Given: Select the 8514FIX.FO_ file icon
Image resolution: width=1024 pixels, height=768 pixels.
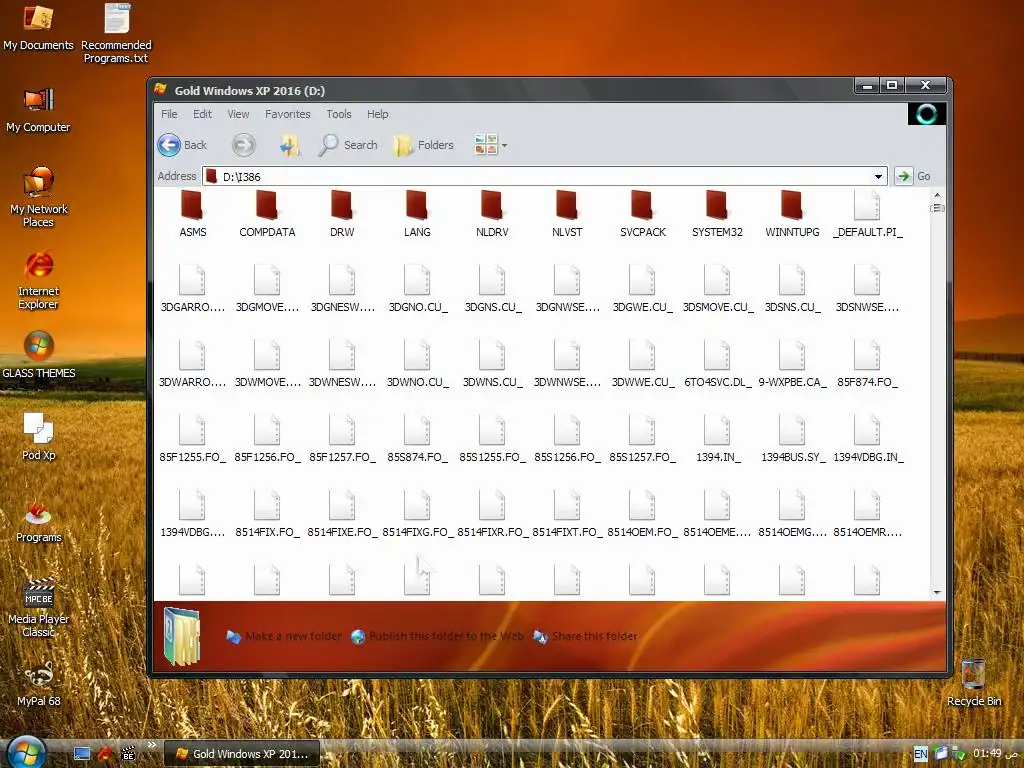Looking at the screenshot, I should [266, 505].
